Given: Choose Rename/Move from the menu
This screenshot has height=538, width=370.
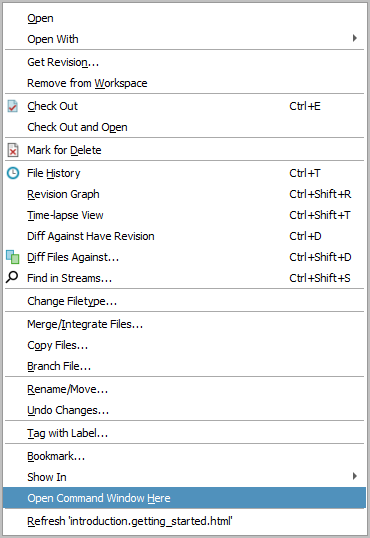Looking at the screenshot, I should 184,389.
